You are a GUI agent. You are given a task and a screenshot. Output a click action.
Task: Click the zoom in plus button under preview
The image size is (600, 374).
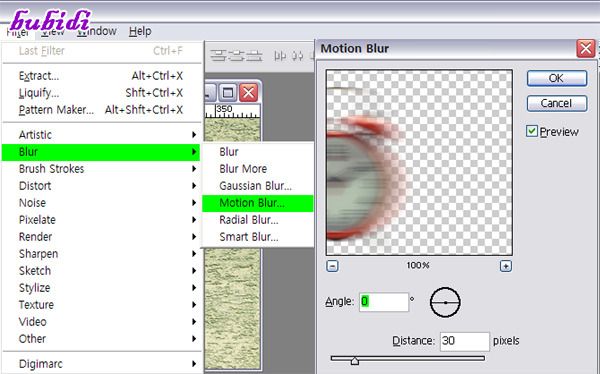pos(506,266)
